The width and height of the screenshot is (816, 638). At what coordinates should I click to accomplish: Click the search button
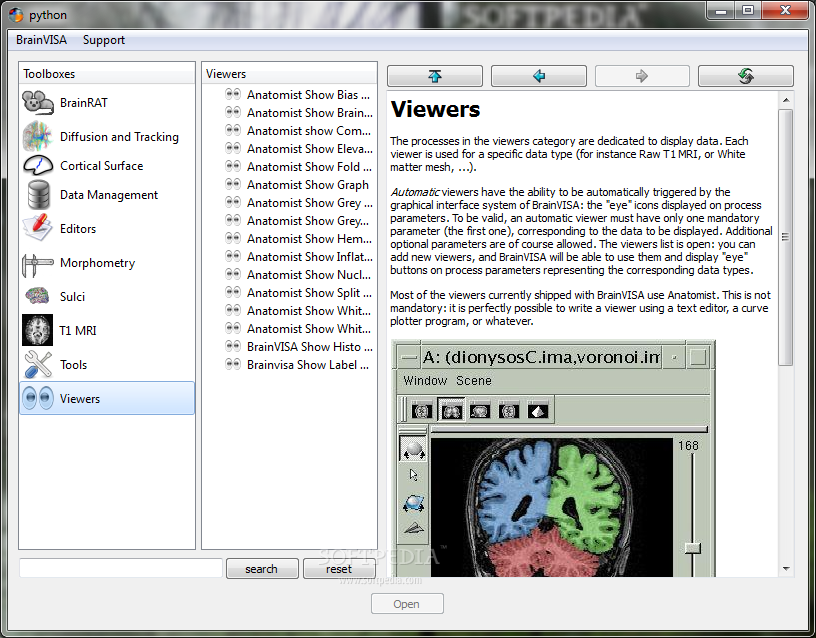click(x=262, y=569)
